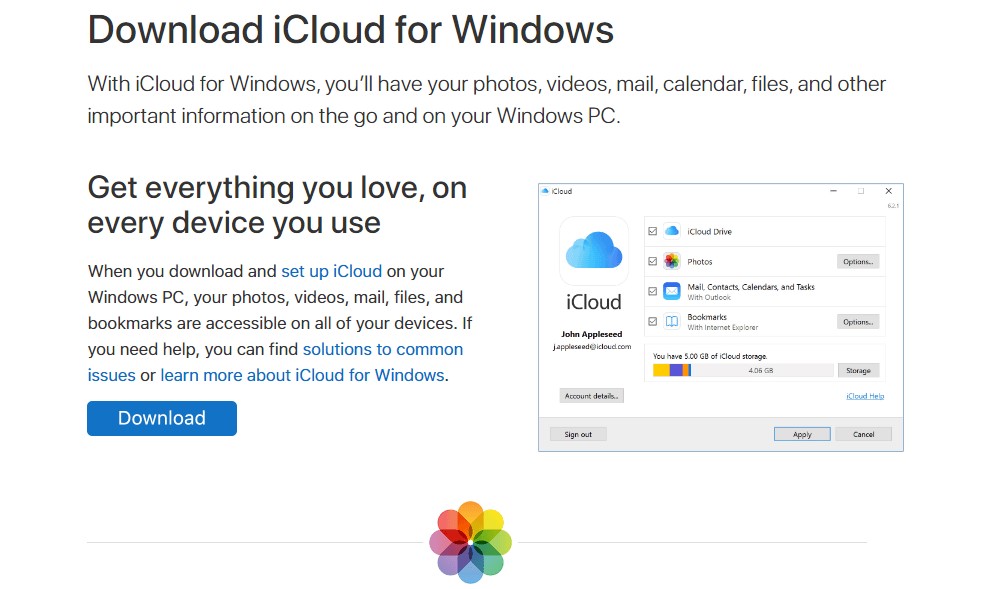Open Bookmarks Options button
1007x589 pixels.
click(858, 322)
